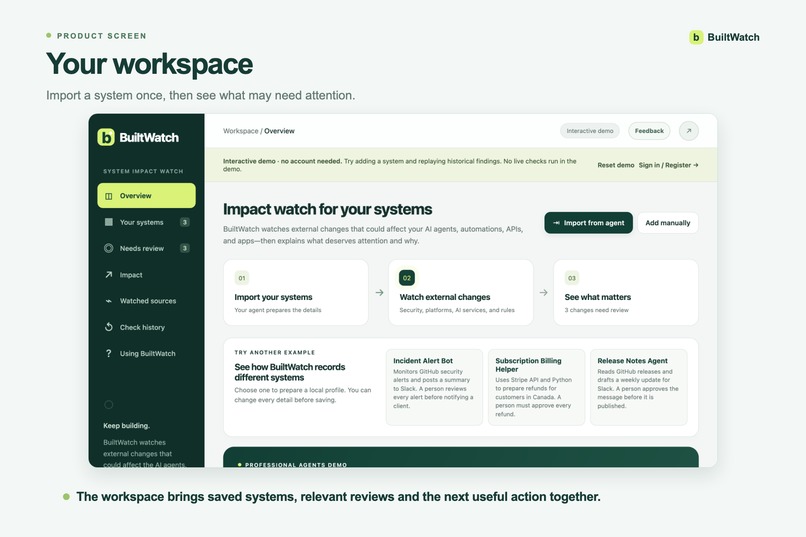Click the Import from agent button
Screen dimensions: 806x537
point(589,223)
